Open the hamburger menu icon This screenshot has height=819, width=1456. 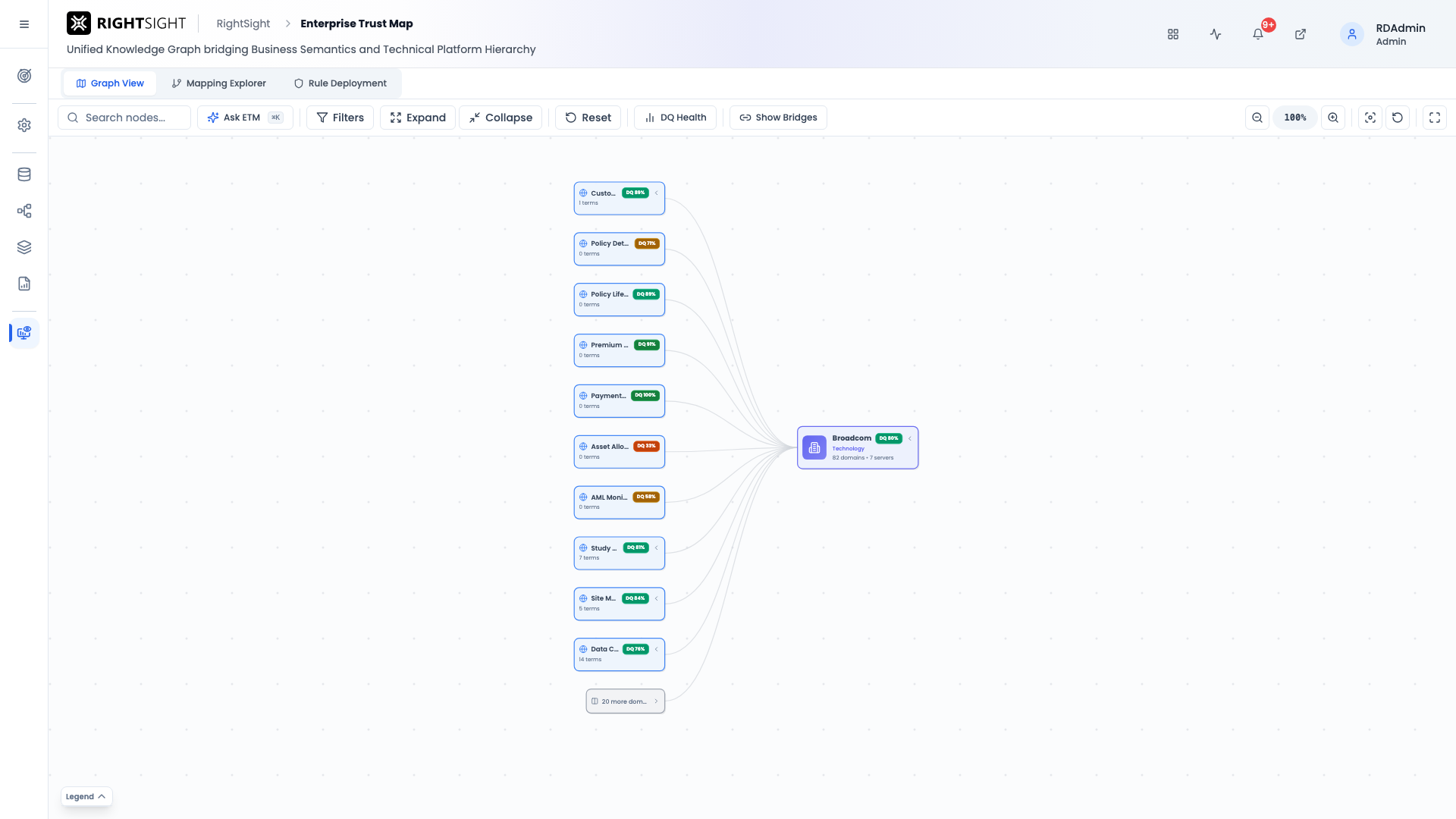pos(24,24)
